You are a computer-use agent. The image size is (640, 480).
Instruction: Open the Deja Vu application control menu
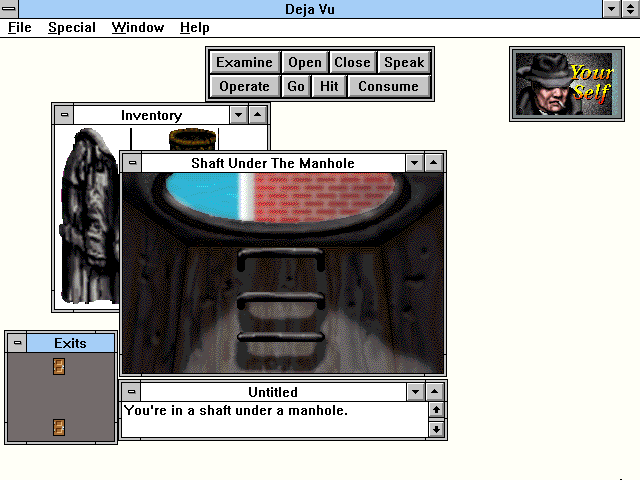9,9
